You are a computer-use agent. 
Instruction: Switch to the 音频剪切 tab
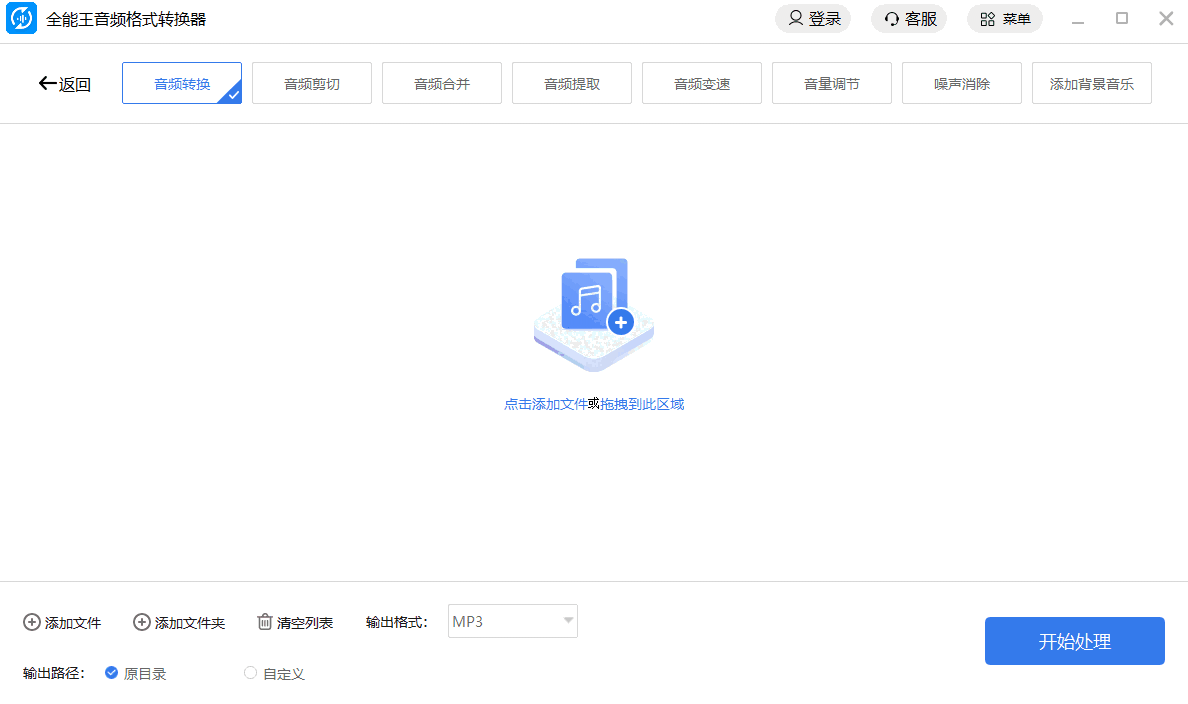pos(312,84)
